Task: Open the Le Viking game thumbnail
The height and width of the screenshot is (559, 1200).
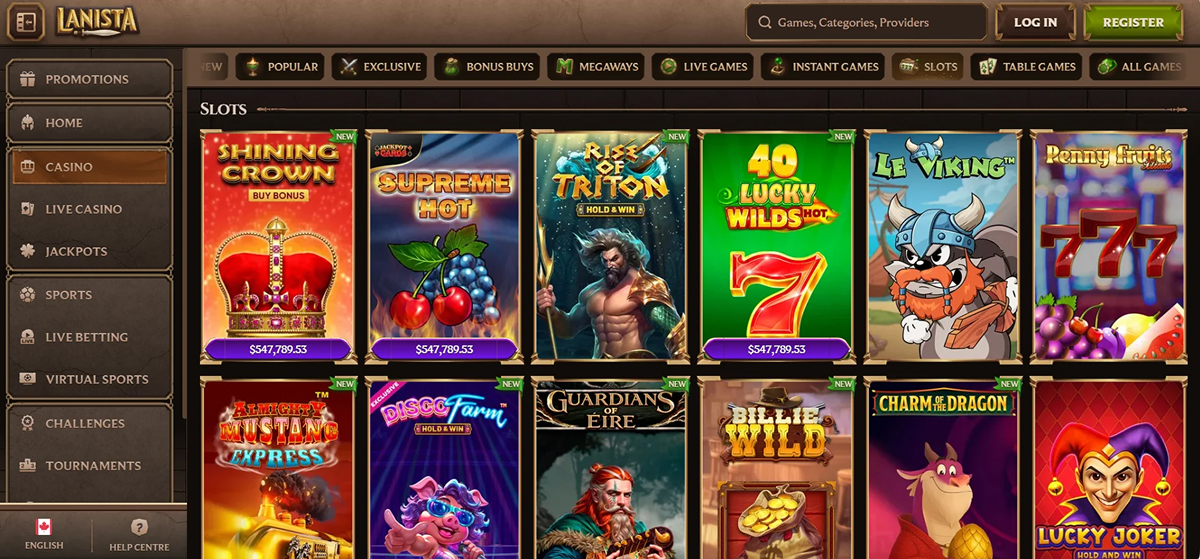Action: 942,246
